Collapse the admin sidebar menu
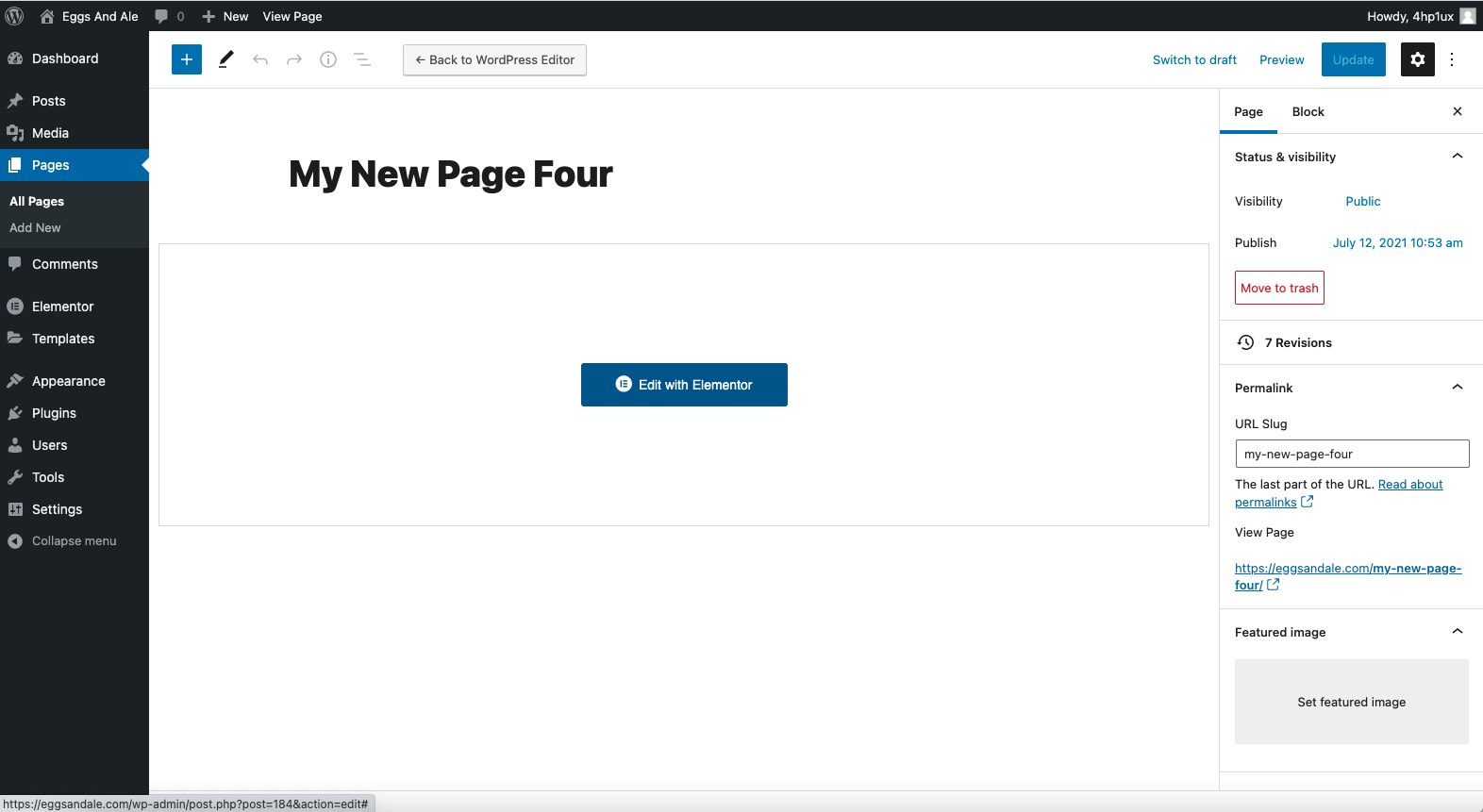Viewport: 1483px width, 812px height. (x=75, y=541)
